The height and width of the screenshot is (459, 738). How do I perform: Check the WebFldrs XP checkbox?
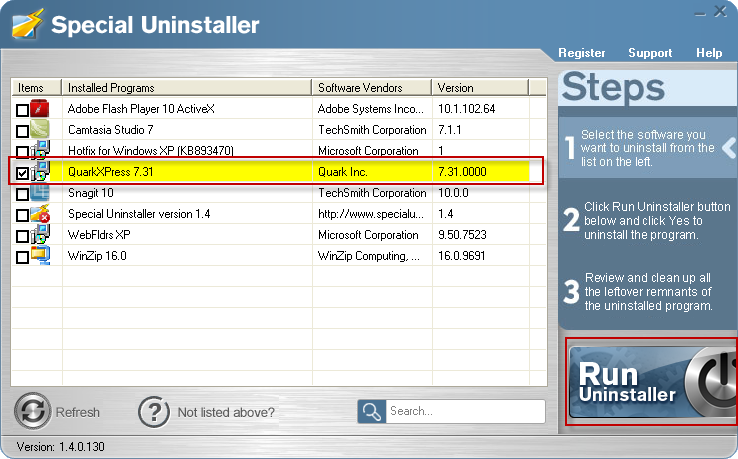[x=22, y=236]
